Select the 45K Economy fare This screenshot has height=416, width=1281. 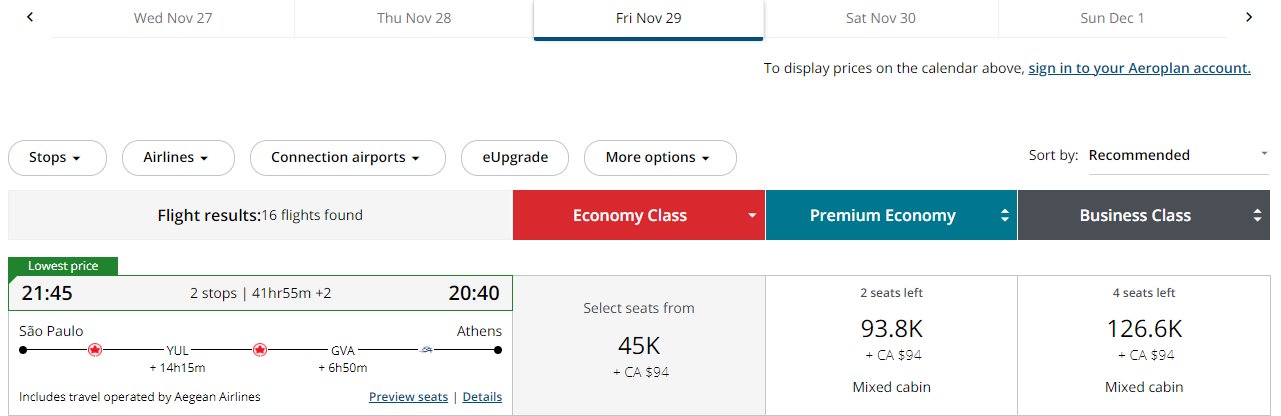pos(639,345)
